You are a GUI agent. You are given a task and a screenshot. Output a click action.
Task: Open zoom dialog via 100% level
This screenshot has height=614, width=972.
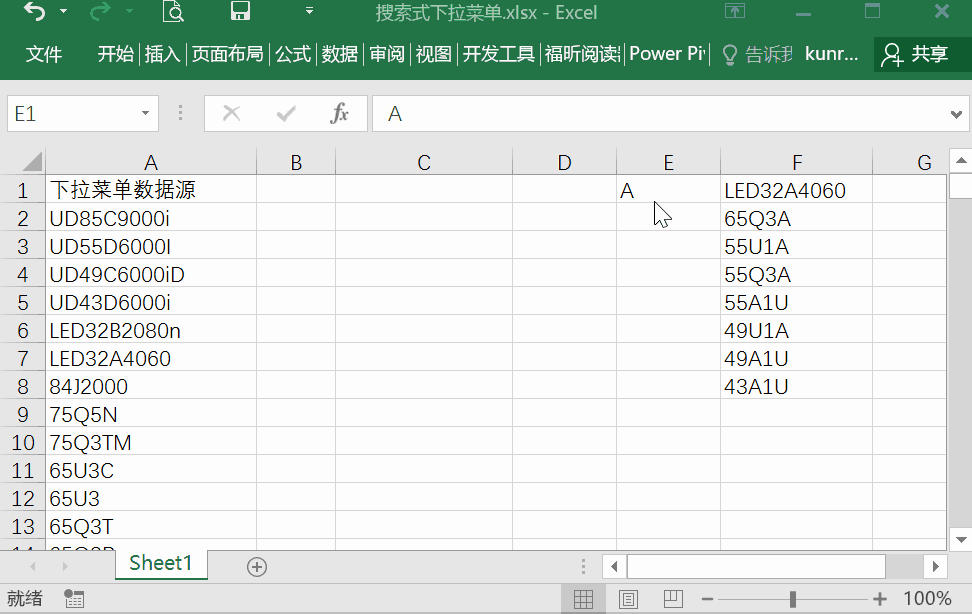click(x=927, y=598)
